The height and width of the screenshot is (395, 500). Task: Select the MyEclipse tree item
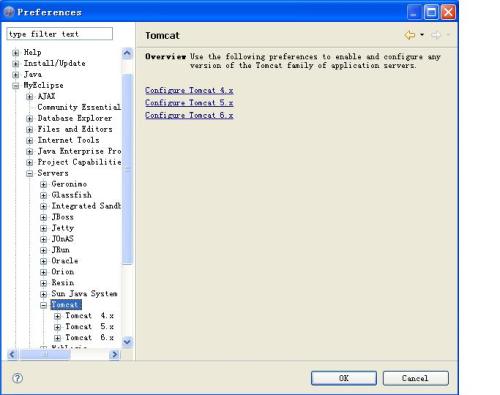tap(43, 85)
